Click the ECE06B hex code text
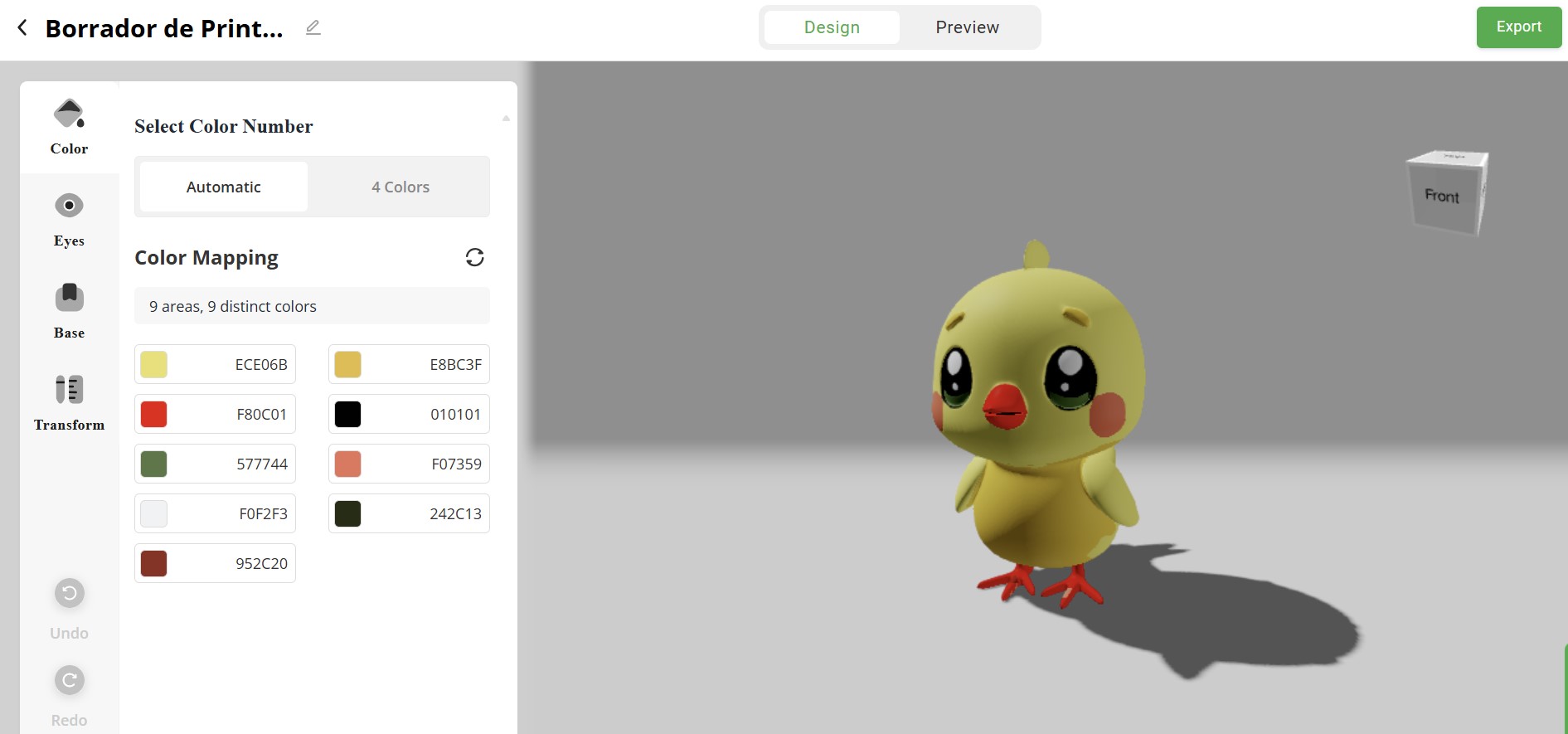This screenshot has width=1568, height=734. (x=261, y=365)
